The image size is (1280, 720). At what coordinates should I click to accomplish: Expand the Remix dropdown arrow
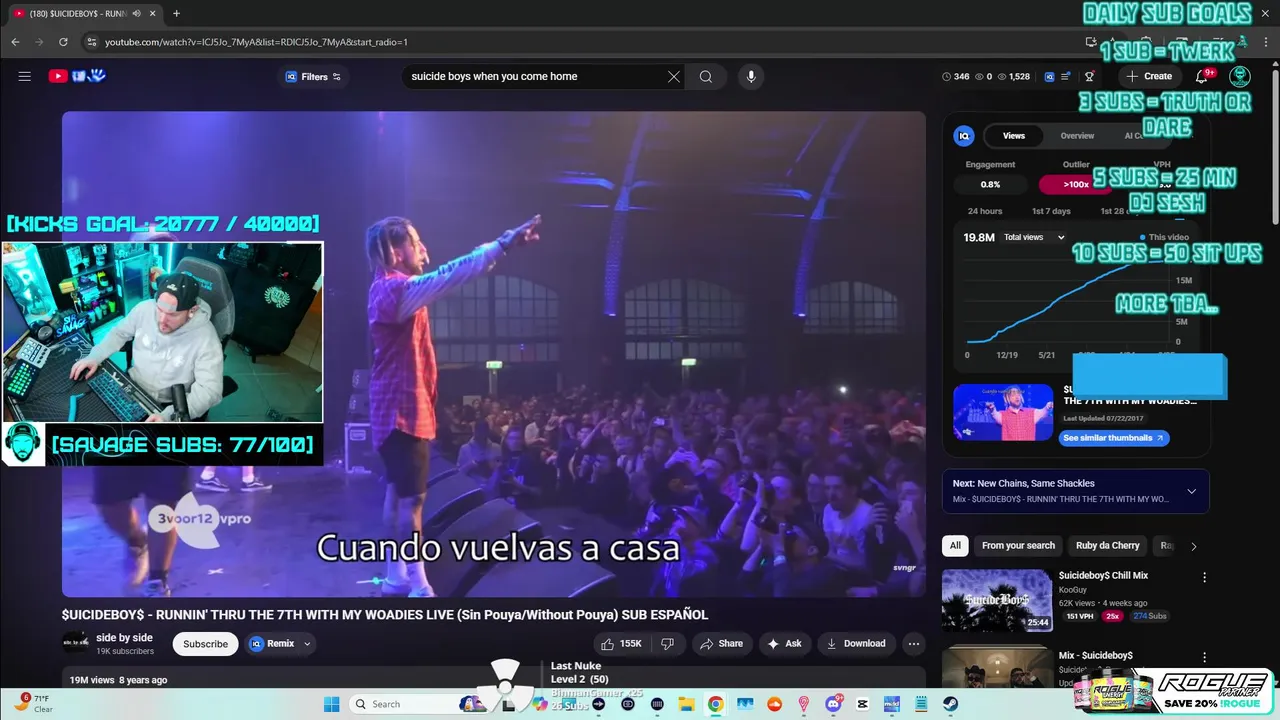[x=307, y=644]
